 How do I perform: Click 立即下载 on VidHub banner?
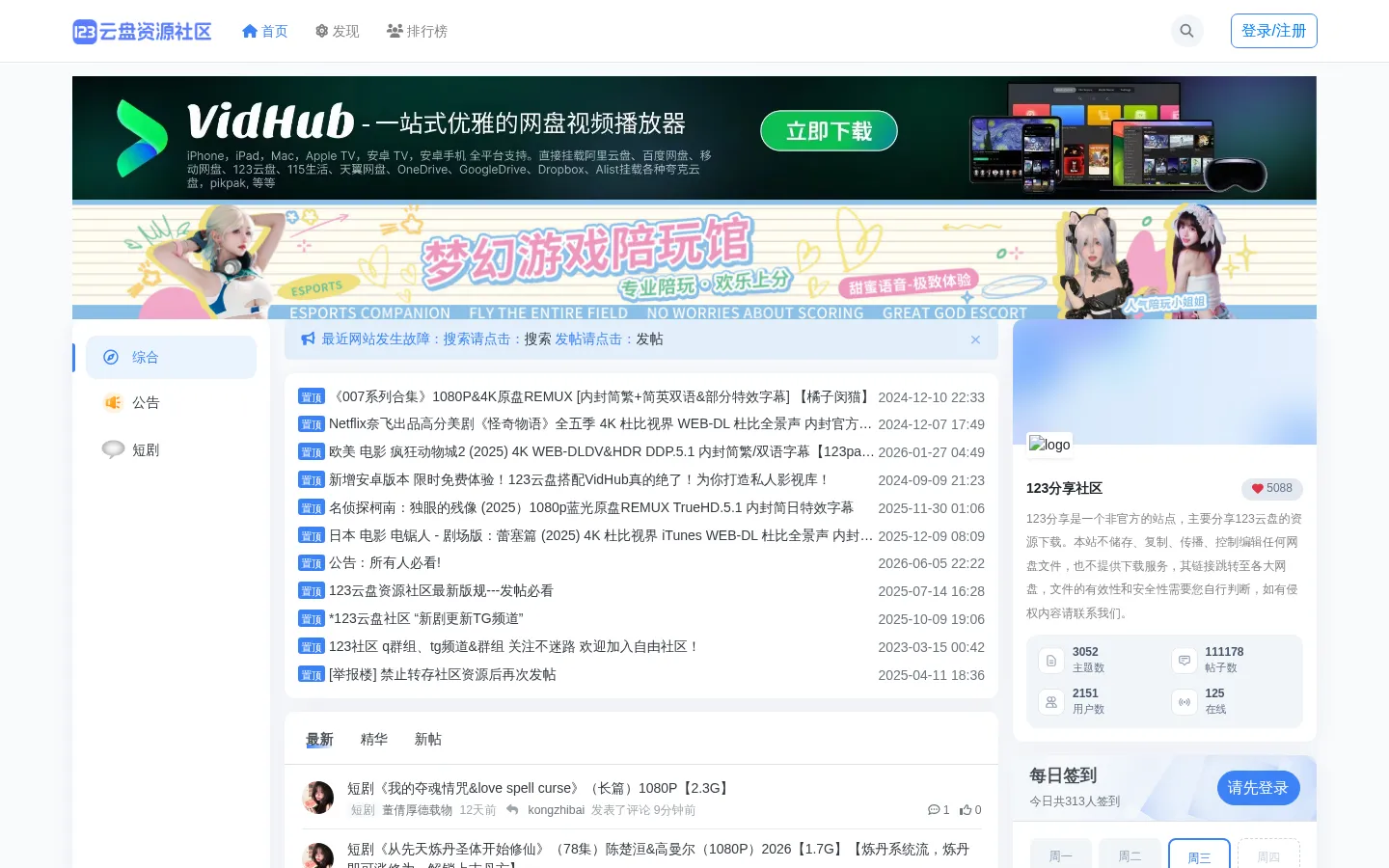click(x=829, y=131)
